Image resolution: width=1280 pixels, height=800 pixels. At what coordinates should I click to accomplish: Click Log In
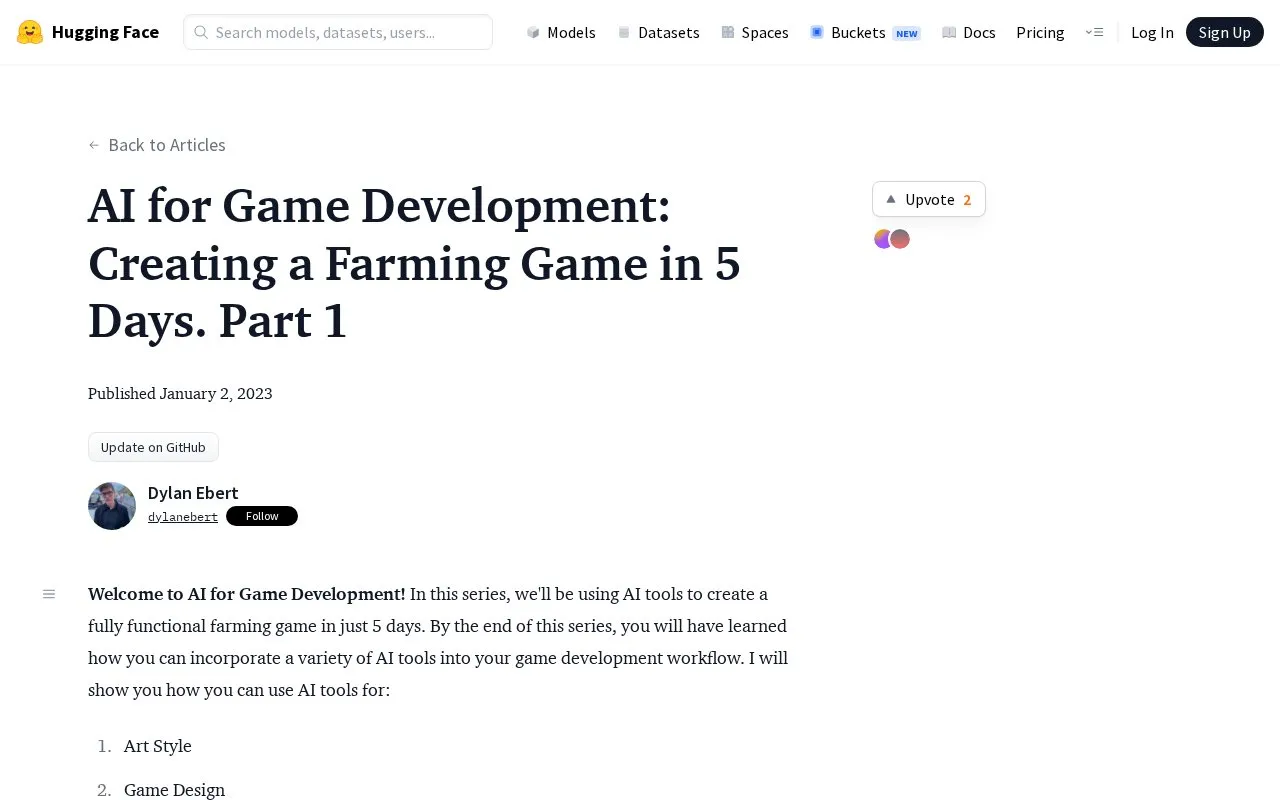[1152, 32]
